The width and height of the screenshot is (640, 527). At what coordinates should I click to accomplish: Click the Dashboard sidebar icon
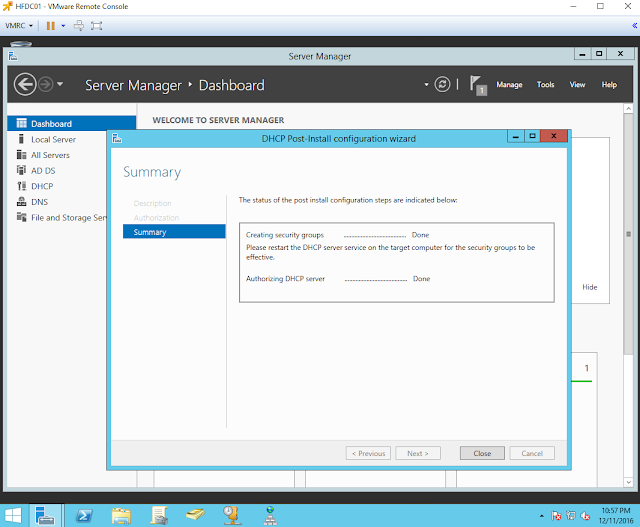pyautogui.click(x=22, y=123)
